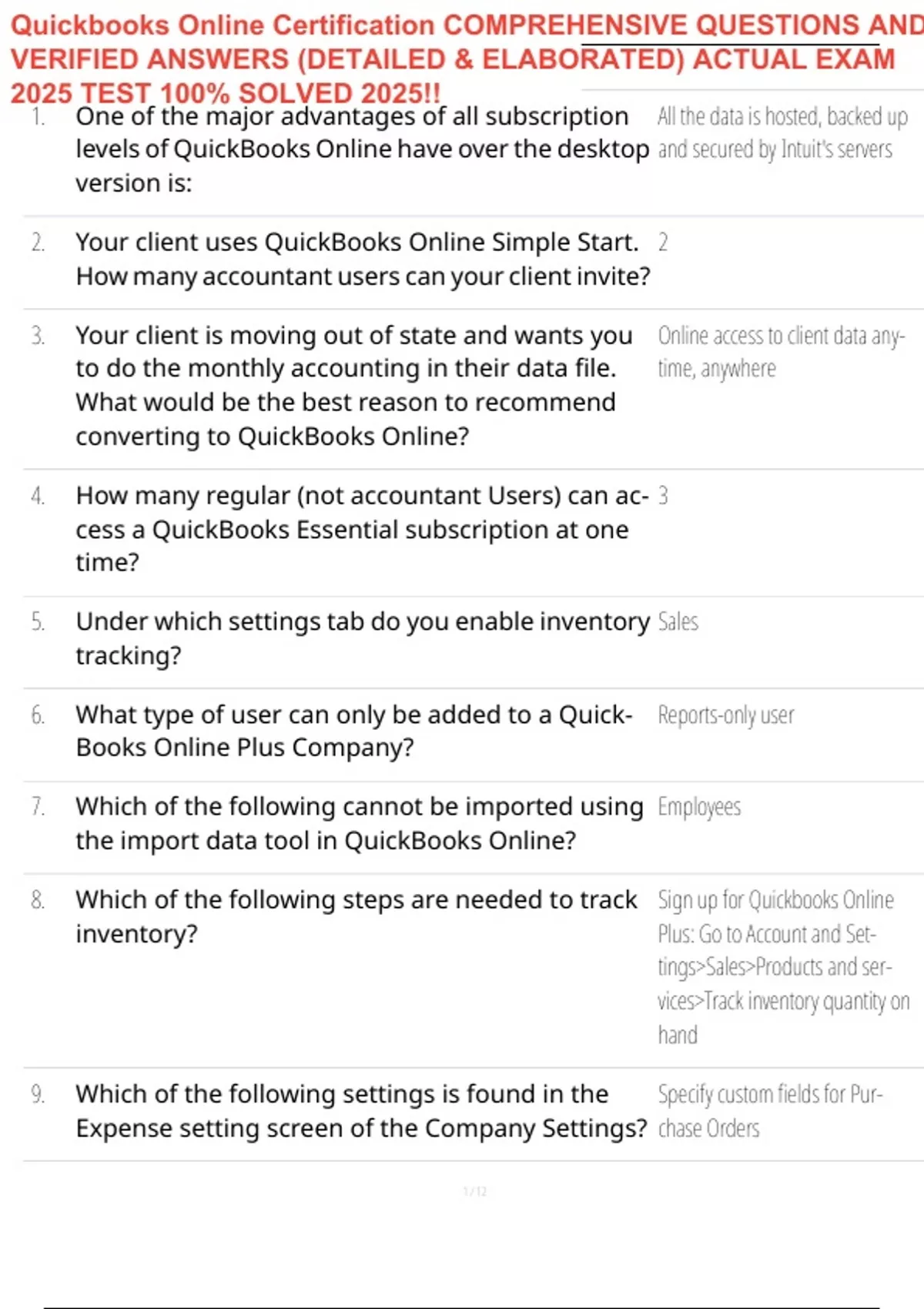Screen dimensions: 924x1309
Task: Click question 8 about steps to track inventory
Action: [x=356, y=916]
